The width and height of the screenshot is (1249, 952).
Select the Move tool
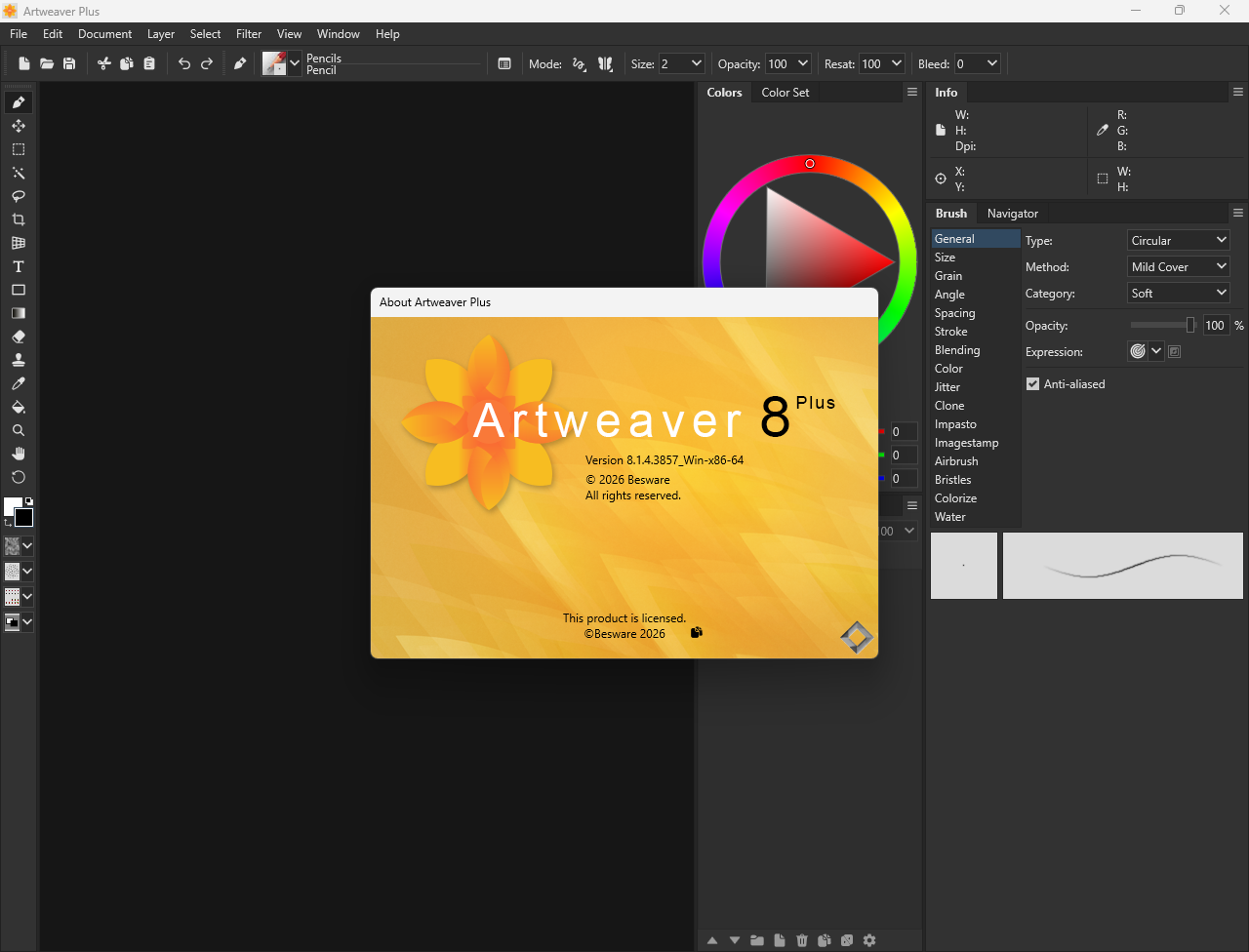click(19, 126)
